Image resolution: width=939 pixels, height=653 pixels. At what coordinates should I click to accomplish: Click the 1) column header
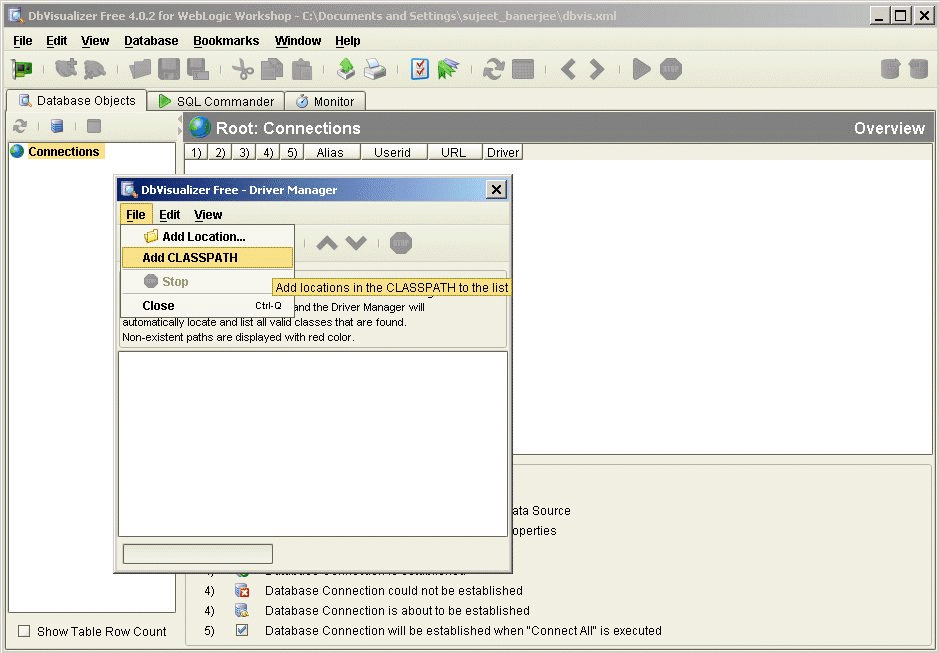click(196, 152)
